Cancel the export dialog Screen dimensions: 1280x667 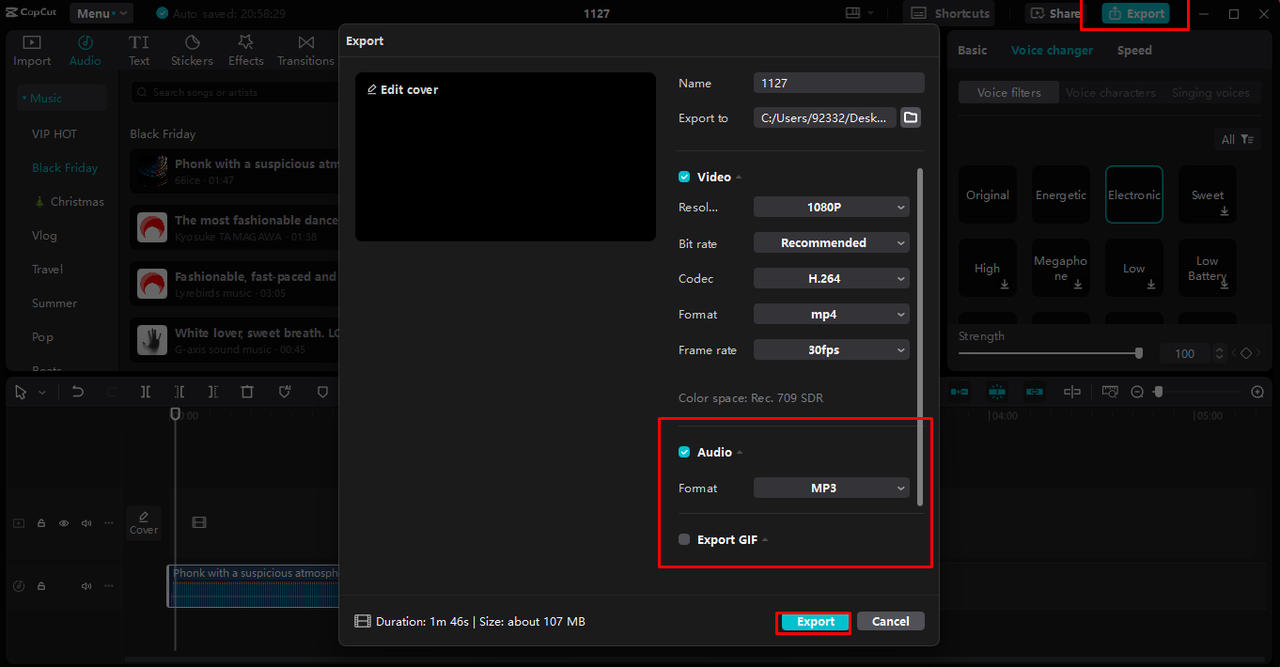[890, 621]
